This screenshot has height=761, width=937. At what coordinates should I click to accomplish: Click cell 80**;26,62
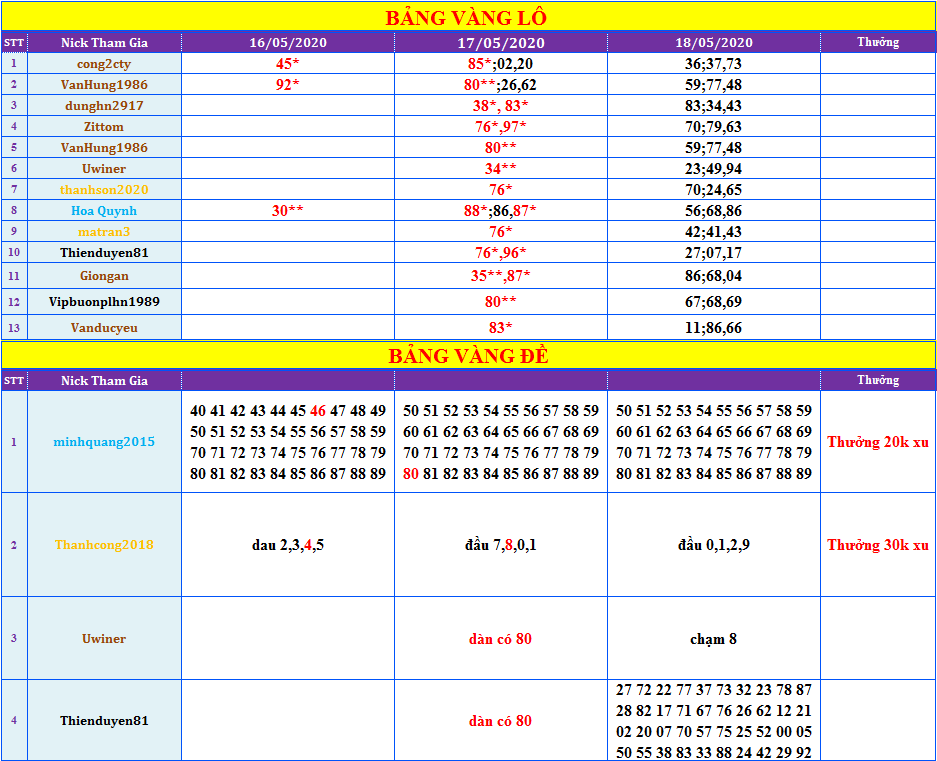point(500,84)
